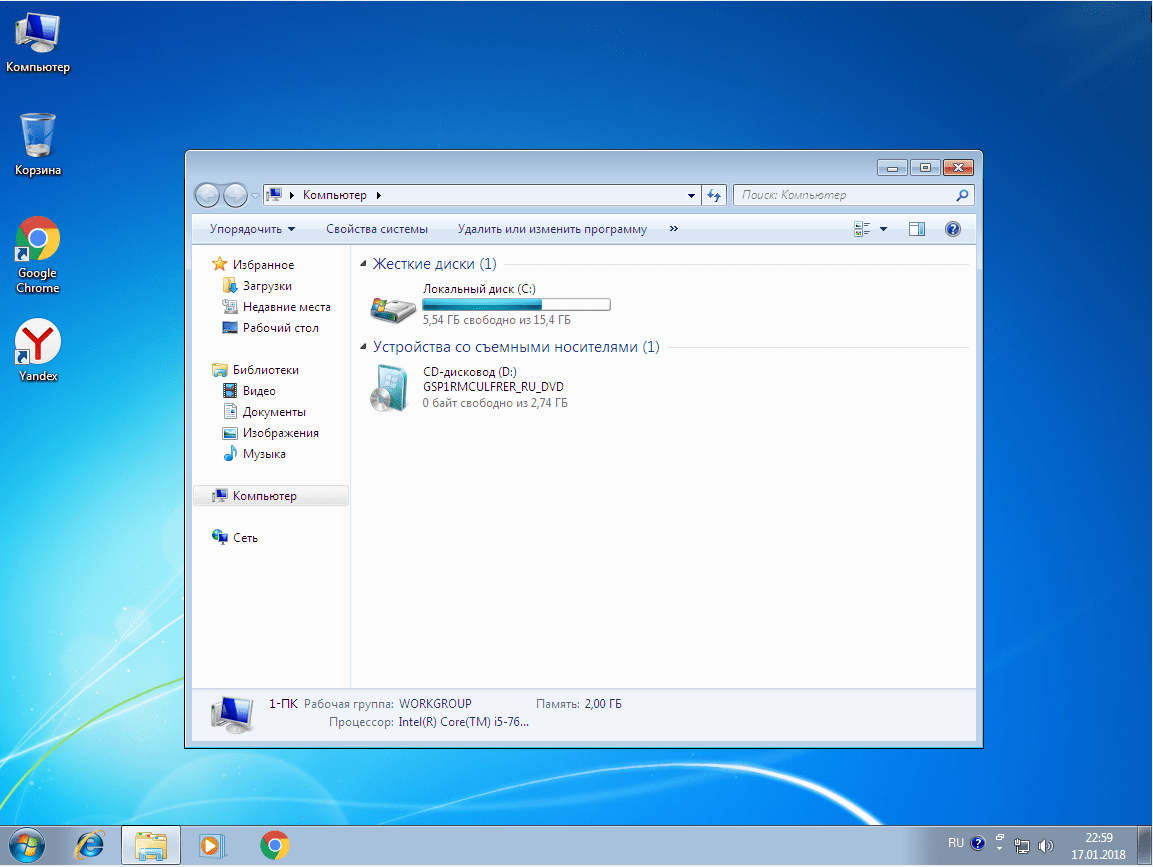The image size is (1153, 867).
Task: Go forward with Explorer forward arrow
Action: (x=235, y=195)
